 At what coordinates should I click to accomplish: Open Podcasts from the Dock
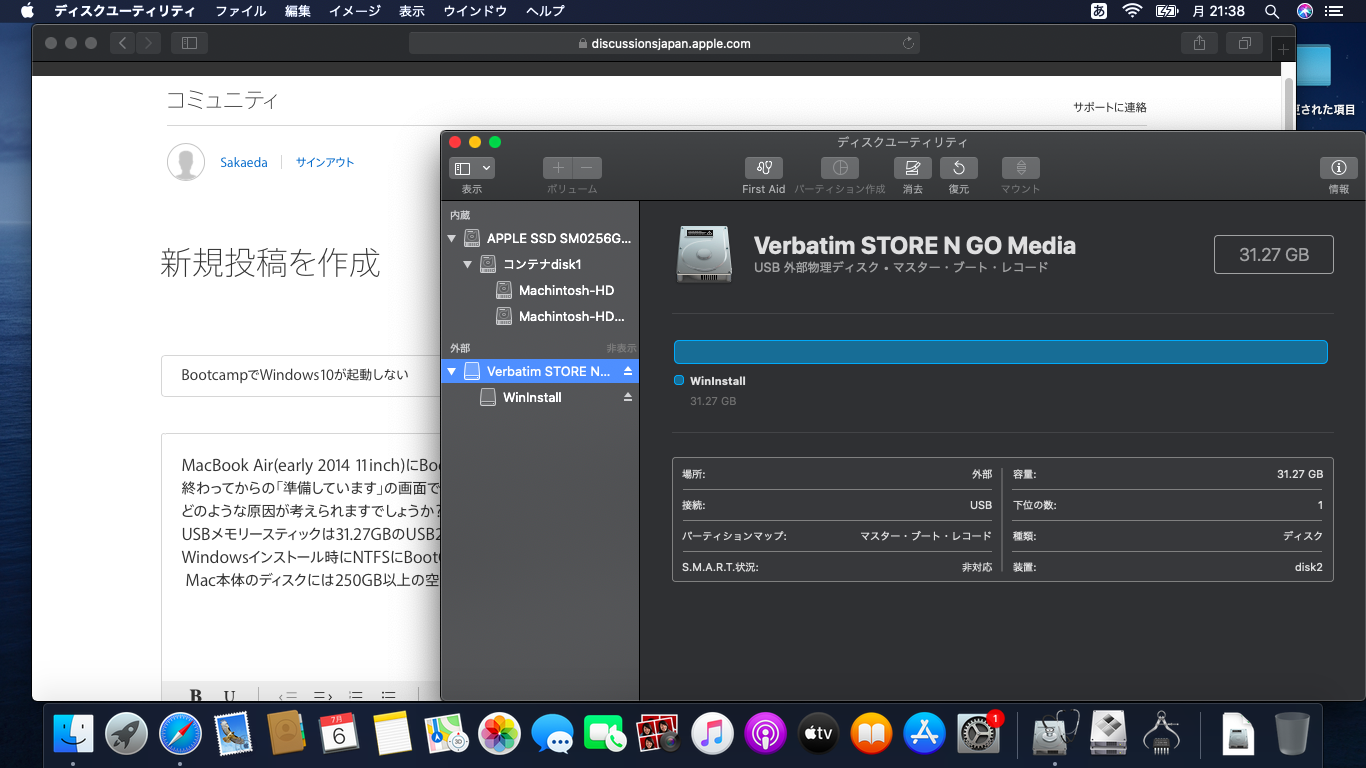tap(765, 734)
